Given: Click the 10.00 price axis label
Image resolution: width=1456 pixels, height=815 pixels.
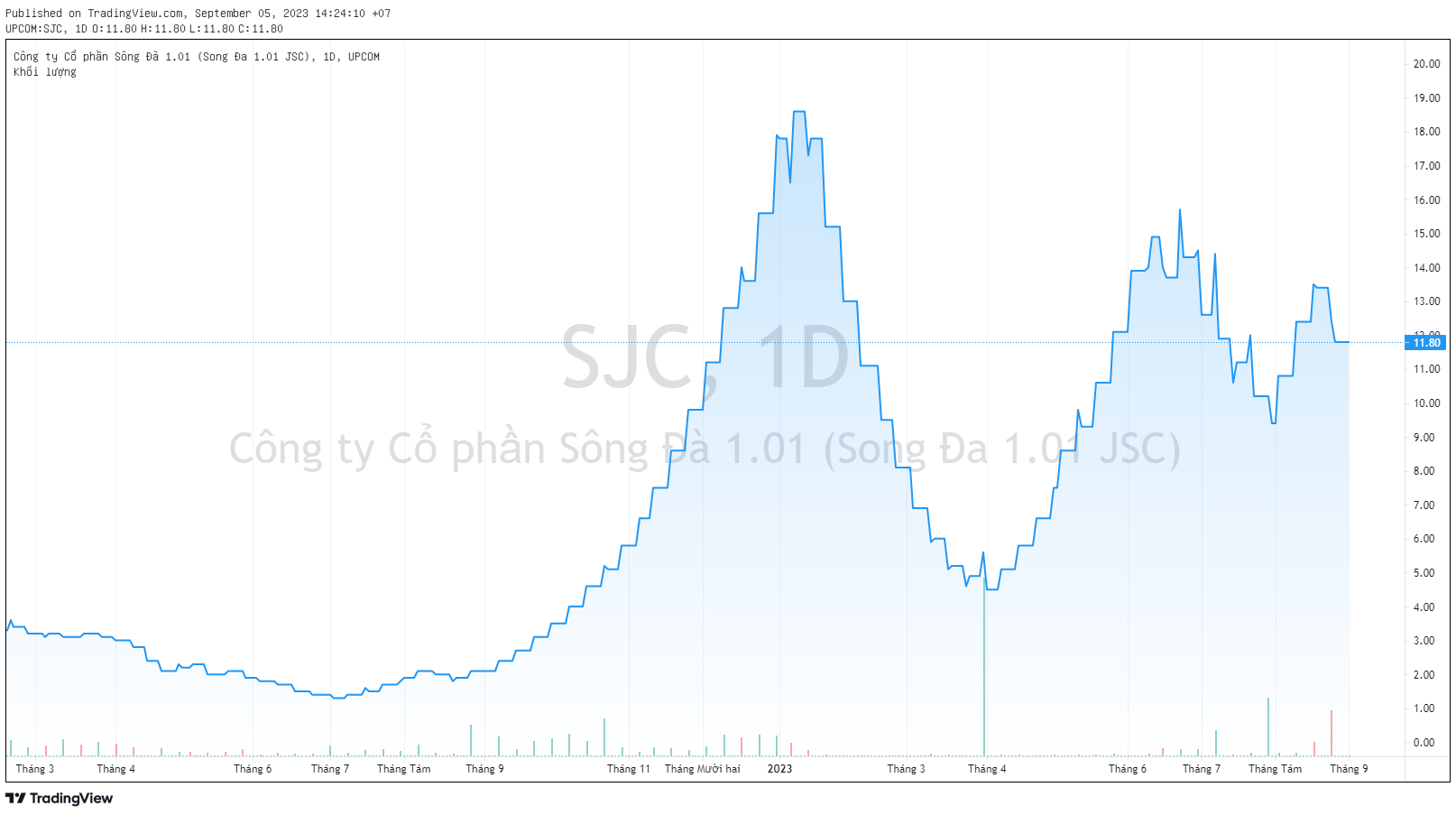Looking at the screenshot, I should click(x=1426, y=403).
